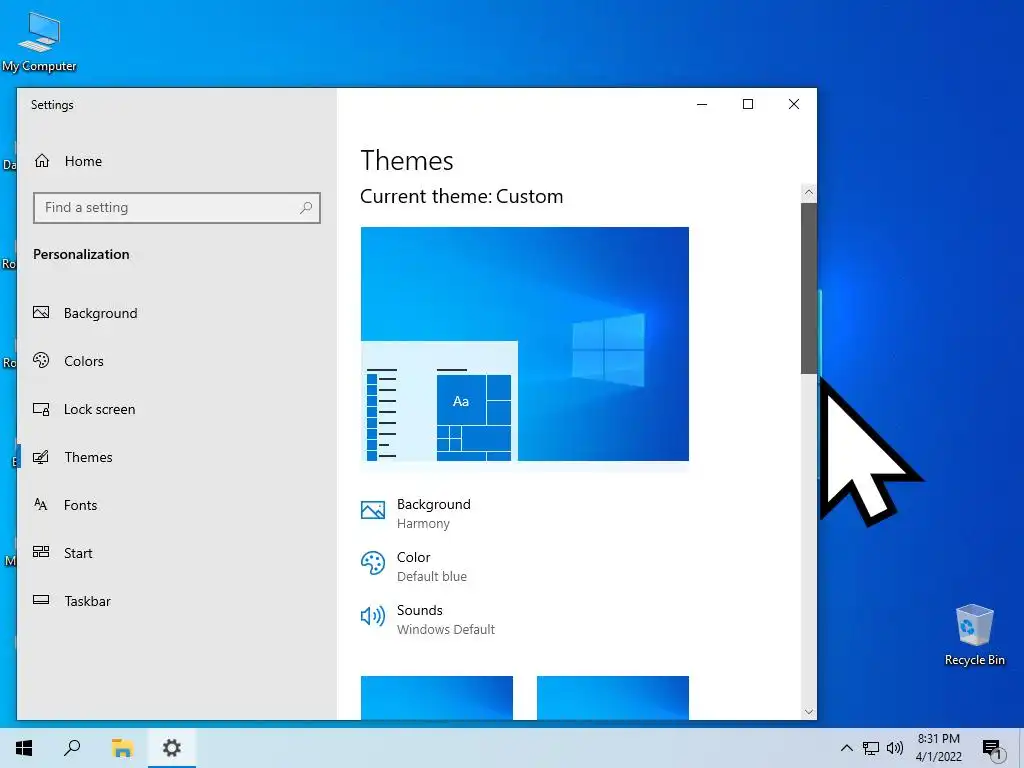Minimize the Settings window

tap(702, 104)
